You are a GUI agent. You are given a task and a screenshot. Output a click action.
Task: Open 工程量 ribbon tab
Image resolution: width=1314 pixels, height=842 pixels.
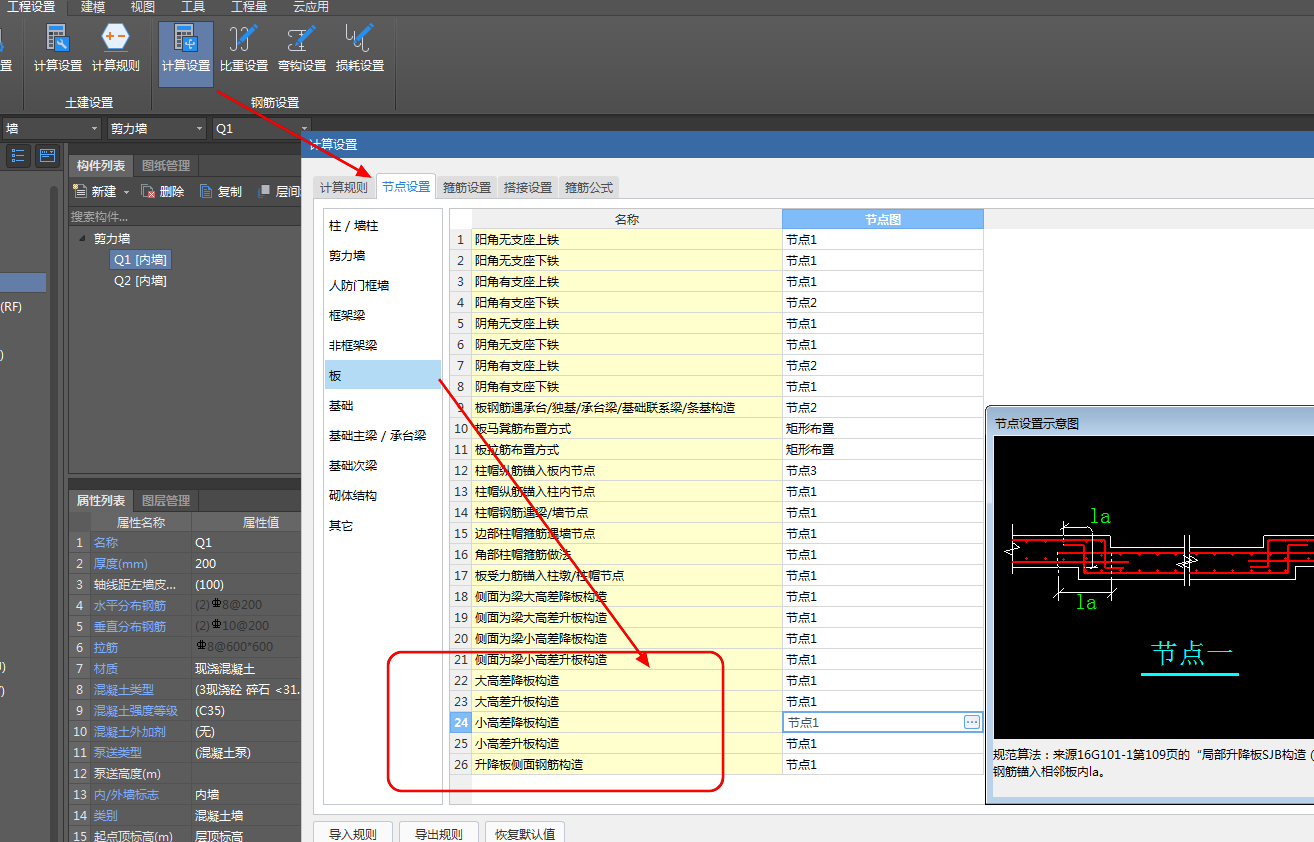249,7
